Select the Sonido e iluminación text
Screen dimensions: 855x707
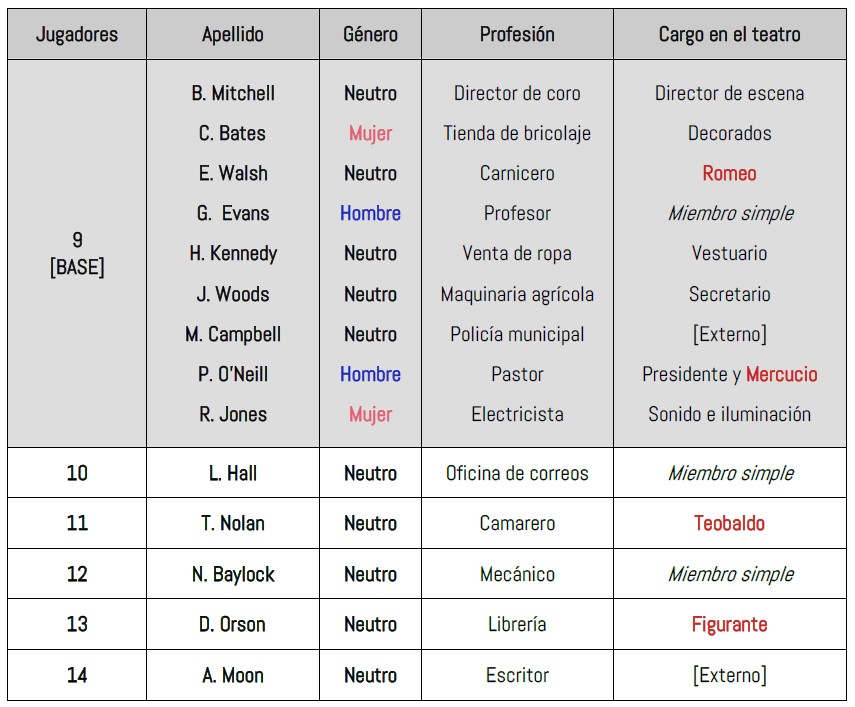click(x=729, y=414)
